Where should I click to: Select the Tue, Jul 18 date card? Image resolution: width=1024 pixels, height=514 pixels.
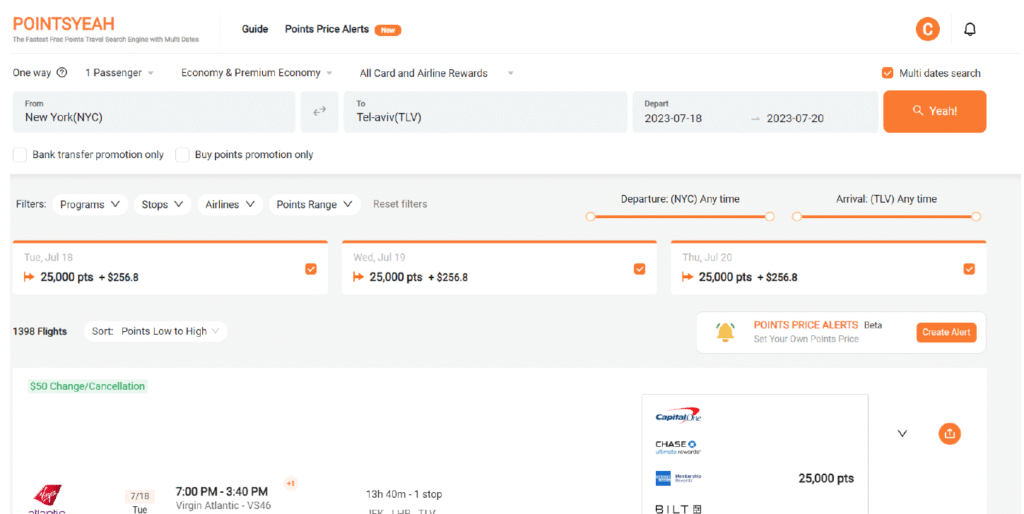[170, 268]
